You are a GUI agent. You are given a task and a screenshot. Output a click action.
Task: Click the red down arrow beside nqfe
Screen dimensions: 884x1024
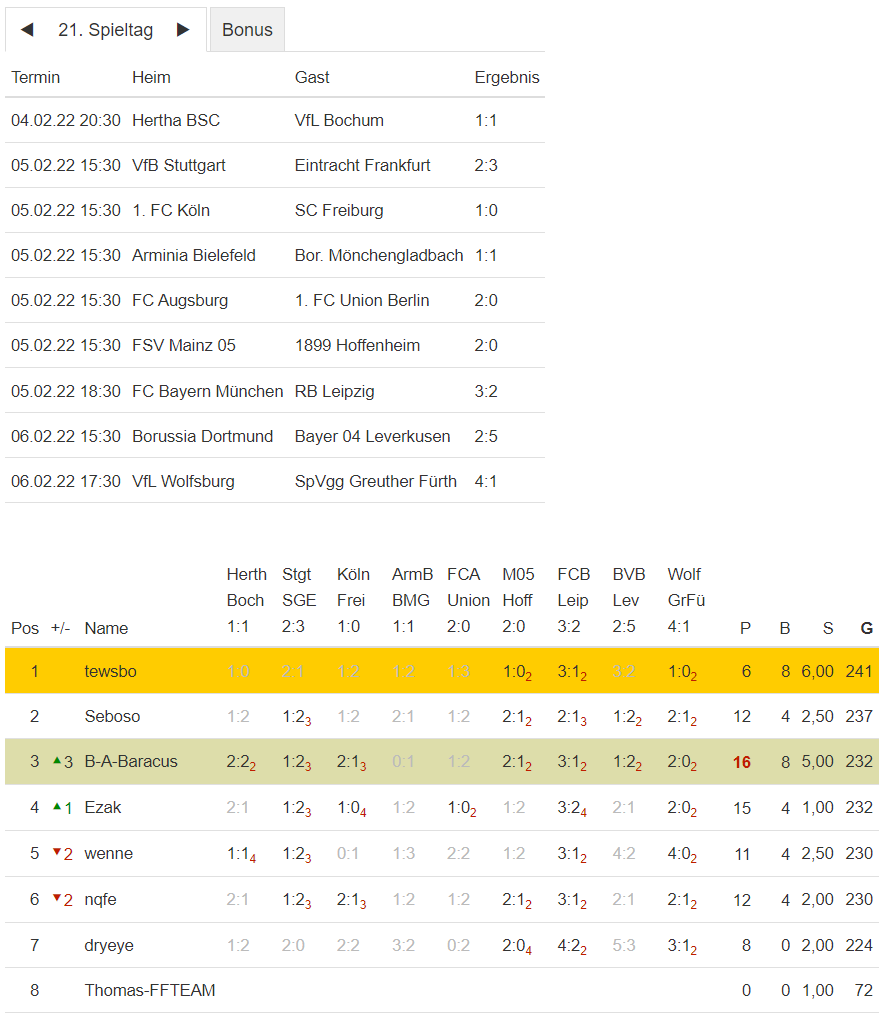(56, 899)
